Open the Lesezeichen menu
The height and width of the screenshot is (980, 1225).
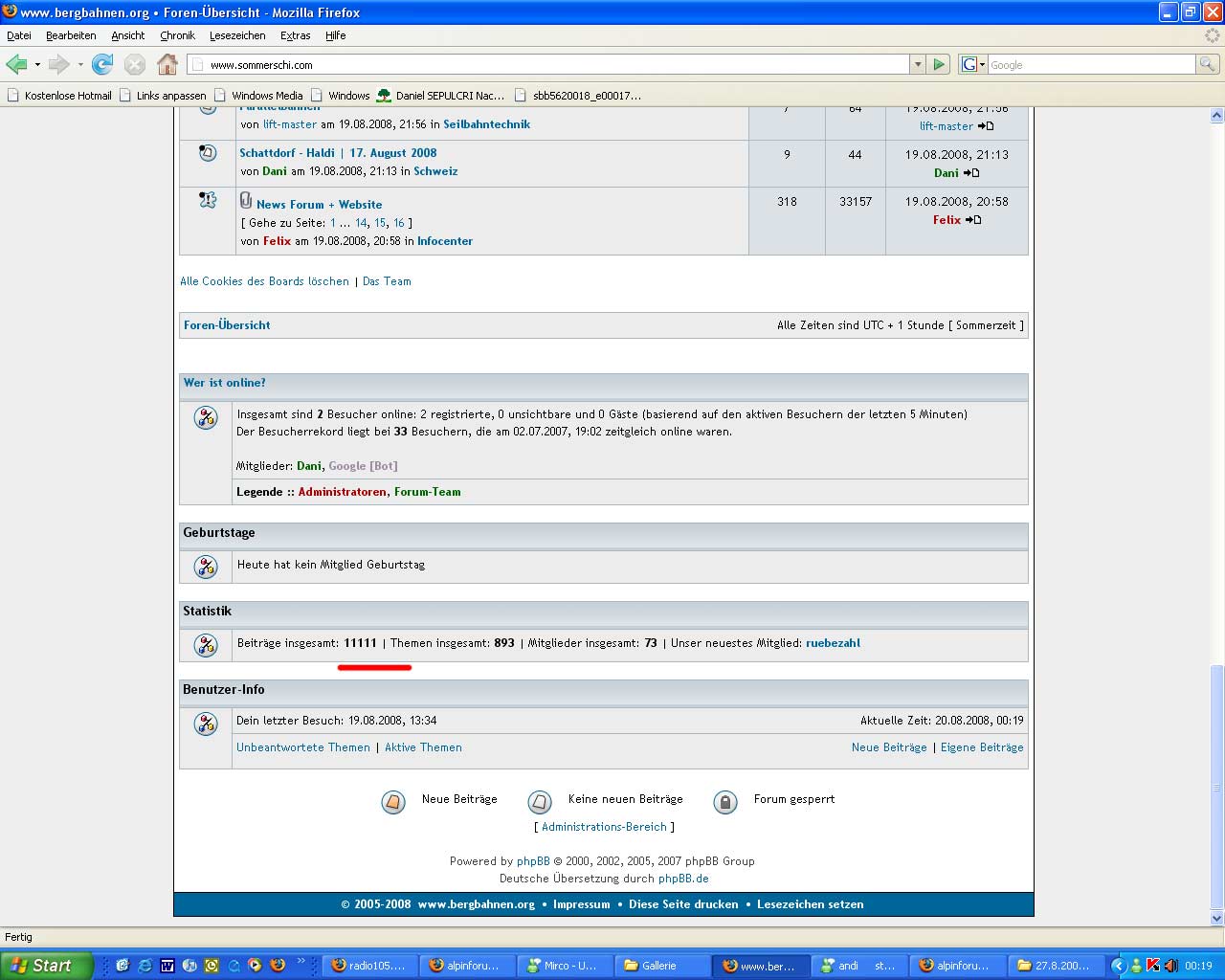click(237, 35)
